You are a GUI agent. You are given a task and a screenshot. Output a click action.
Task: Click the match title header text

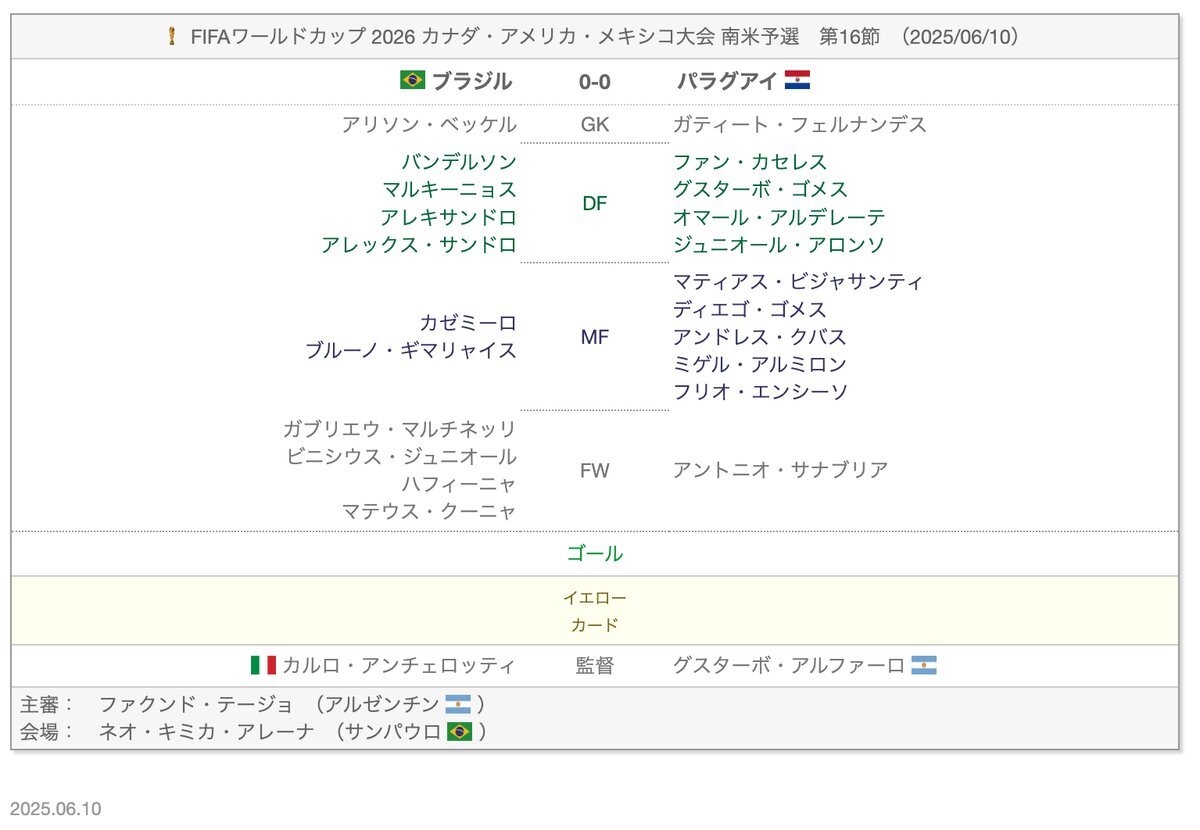tap(605, 37)
